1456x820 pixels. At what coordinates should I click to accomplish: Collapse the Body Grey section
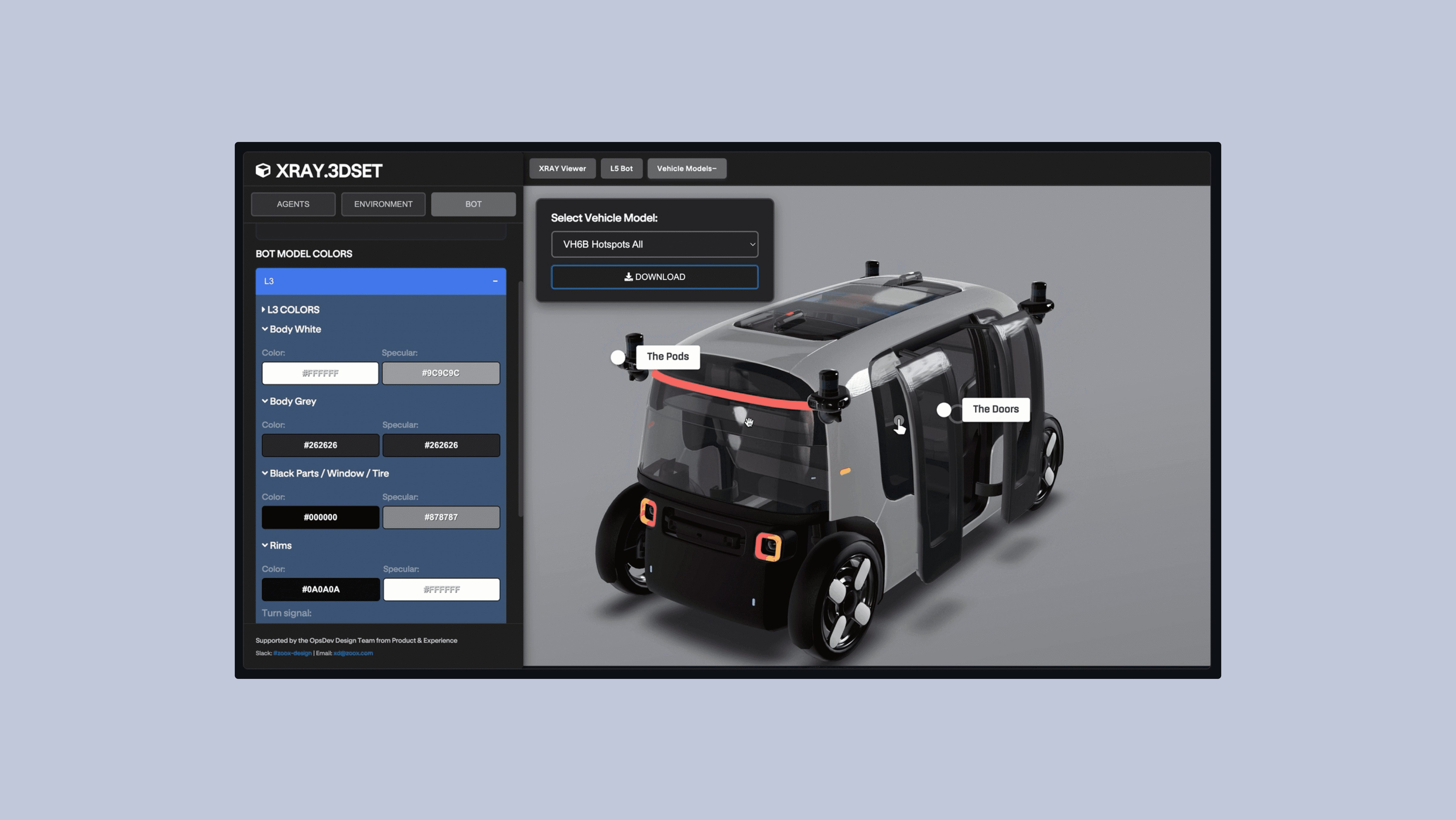(289, 402)
